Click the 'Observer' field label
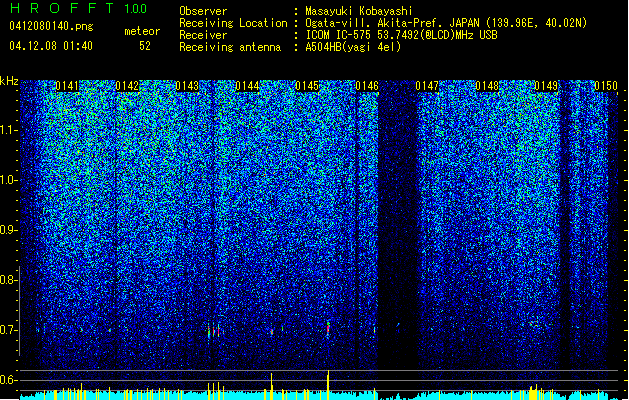Image resolution: width=629 pixels, height=400 pixels. click(x=203, y=11)
